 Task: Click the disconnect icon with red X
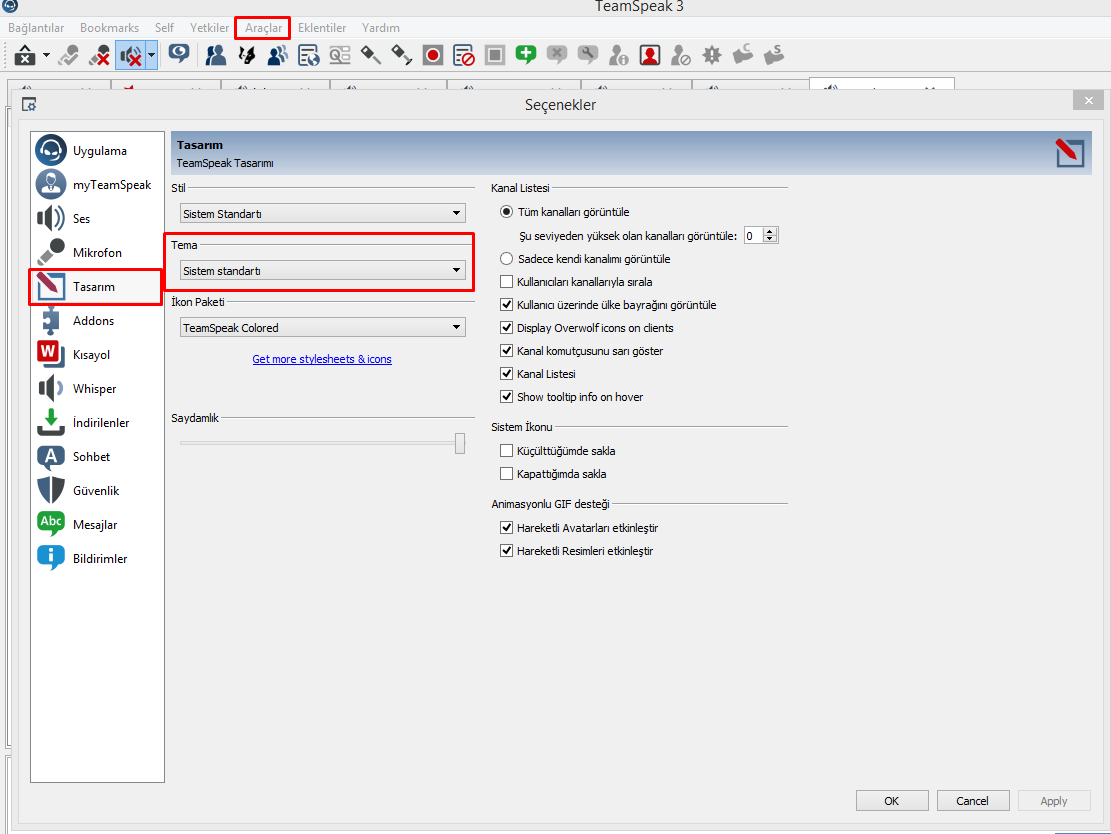(99, 55)
